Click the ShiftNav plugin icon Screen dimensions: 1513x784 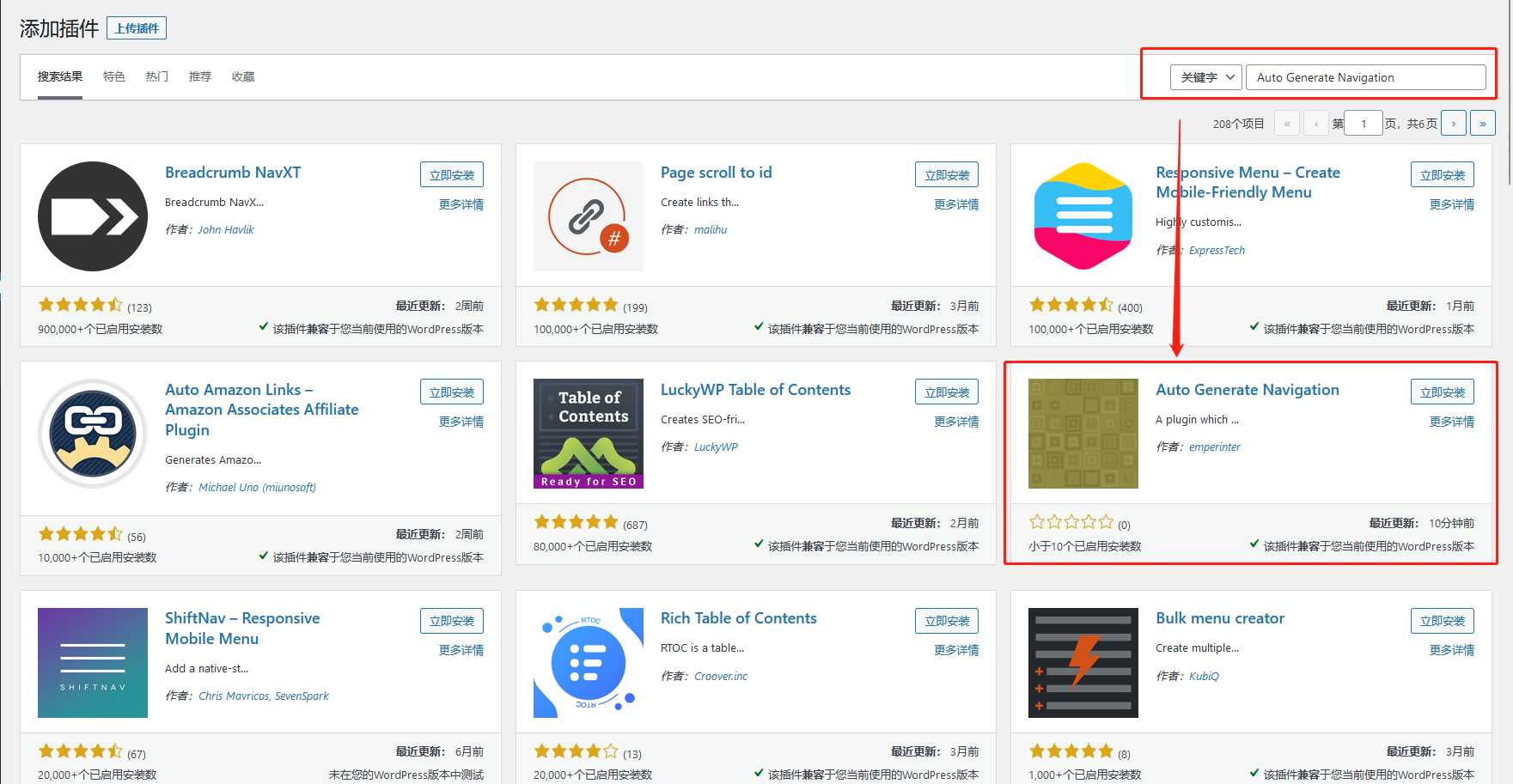(x=93, y=663)
